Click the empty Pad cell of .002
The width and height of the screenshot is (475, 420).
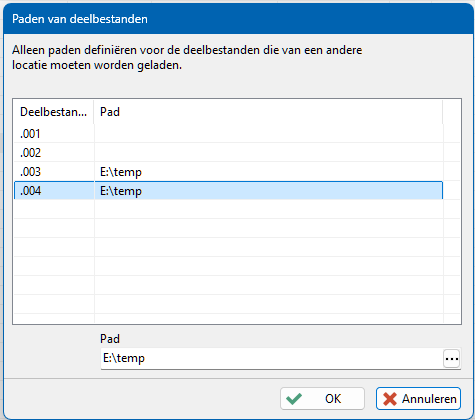click(269, 153)
